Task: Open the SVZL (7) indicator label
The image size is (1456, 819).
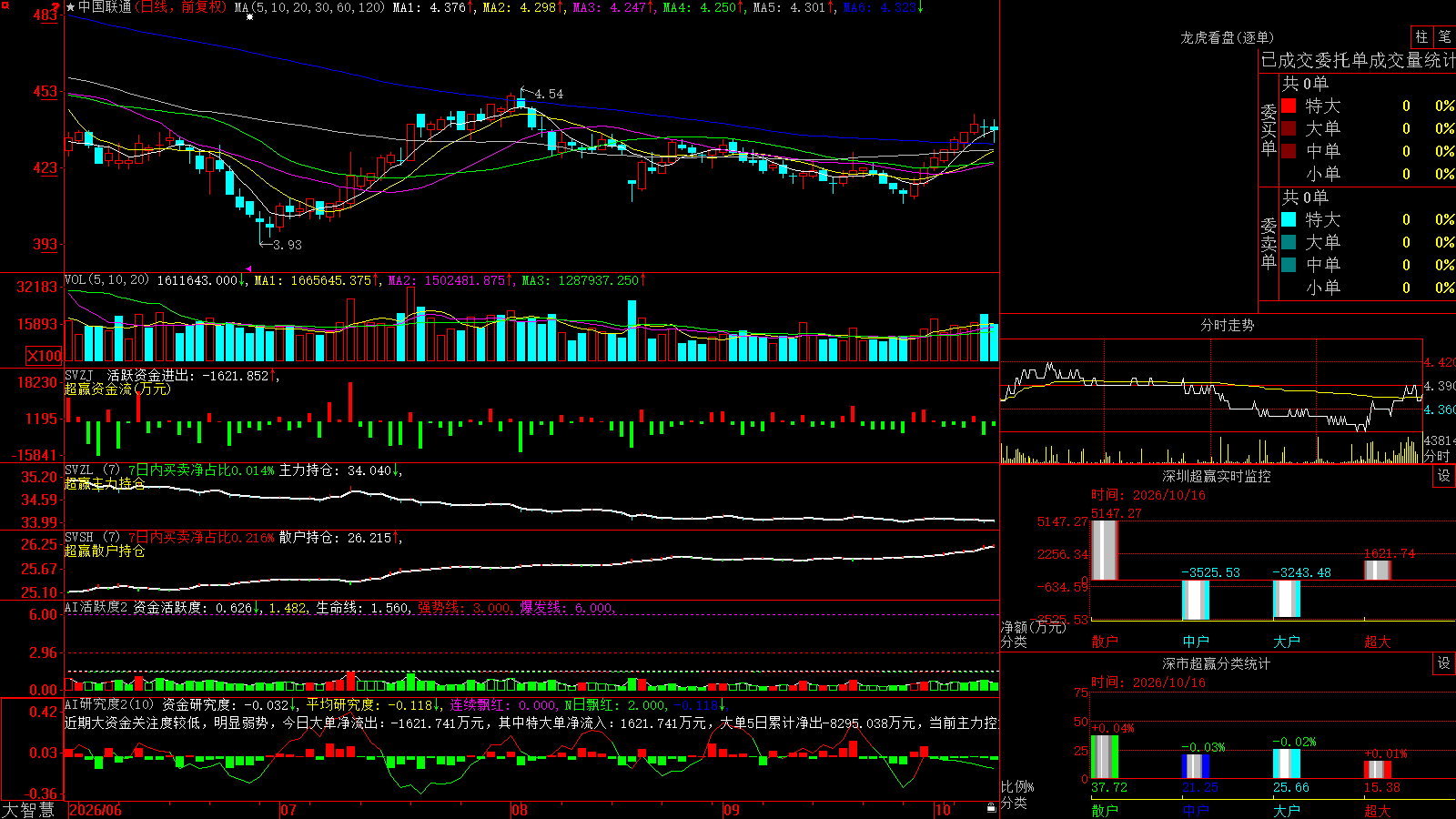Action: (x=93, y=470)
